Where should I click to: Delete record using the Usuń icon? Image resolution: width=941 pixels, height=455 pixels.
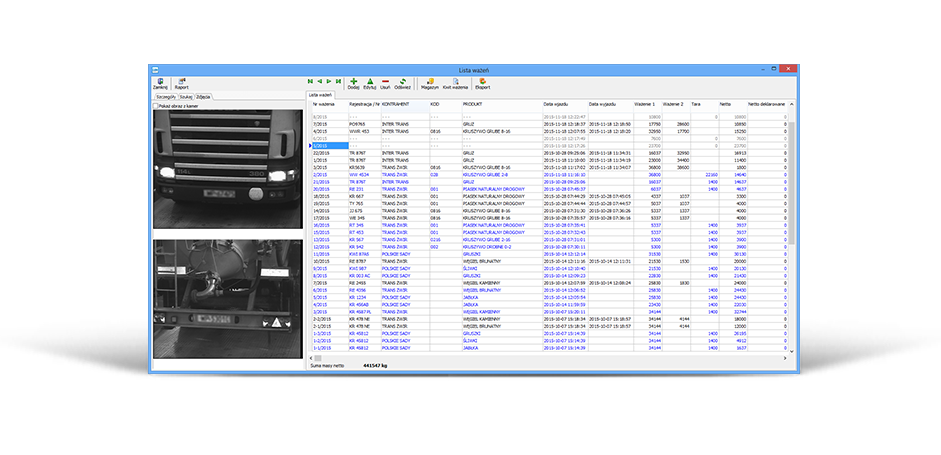[386, 82]
